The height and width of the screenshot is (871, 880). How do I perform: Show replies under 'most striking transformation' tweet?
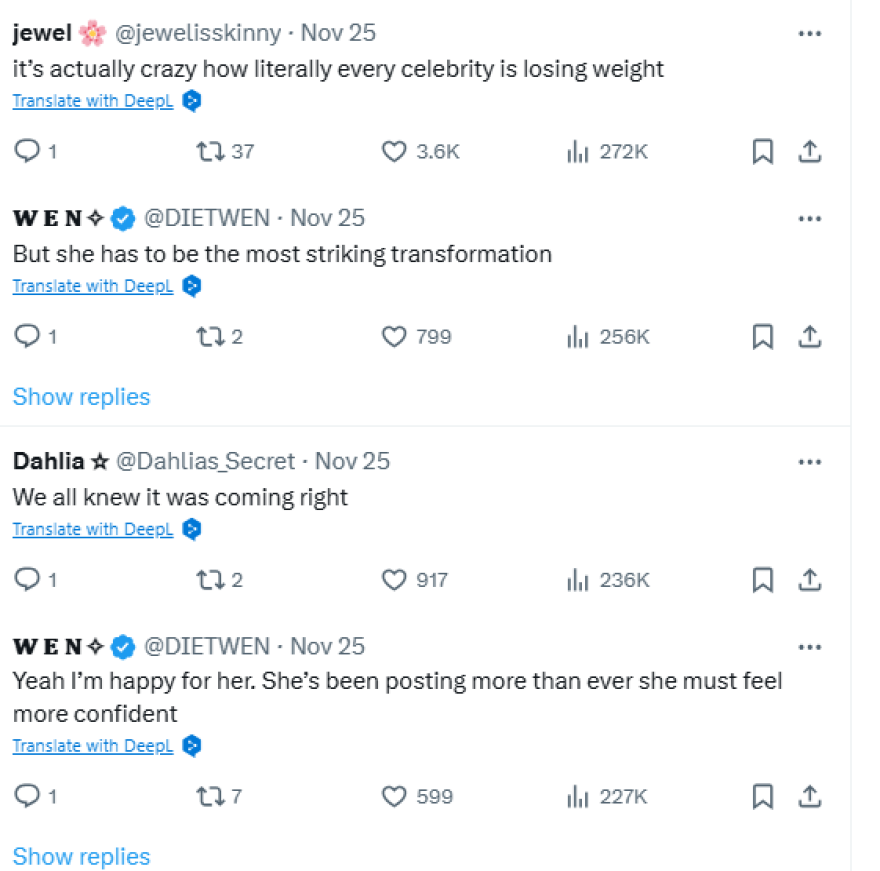(x=81, y=397)
